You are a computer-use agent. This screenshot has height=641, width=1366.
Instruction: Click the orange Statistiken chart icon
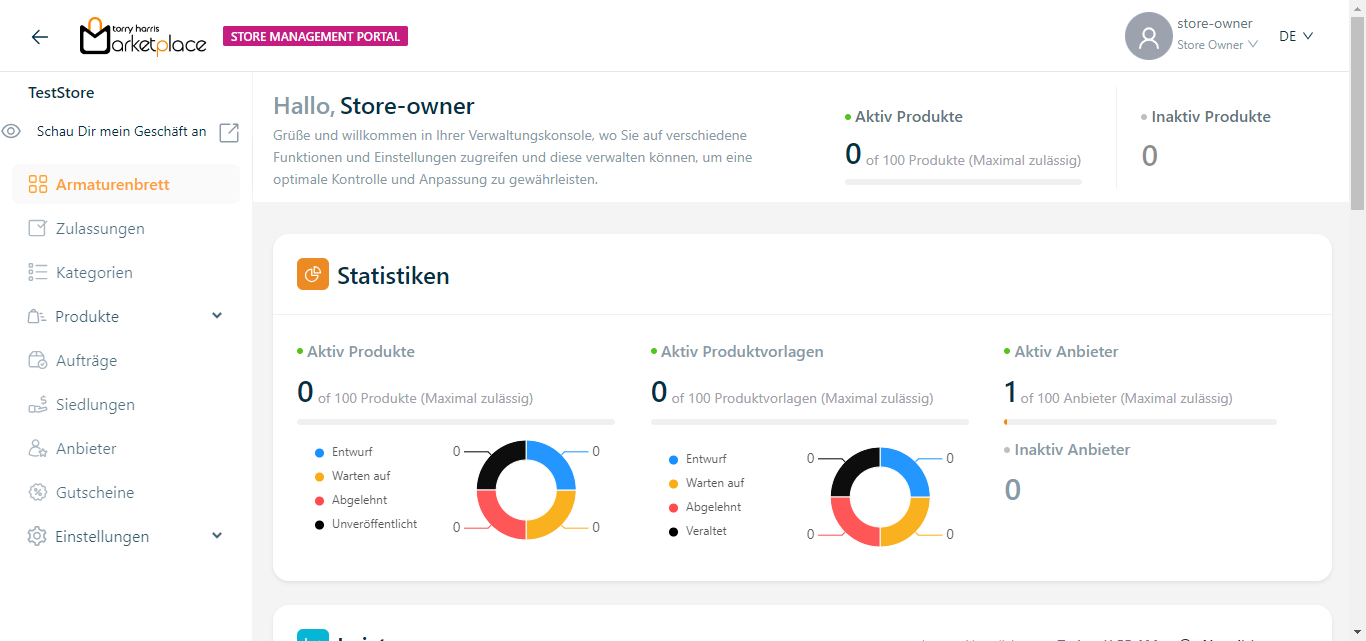(313, 275)
